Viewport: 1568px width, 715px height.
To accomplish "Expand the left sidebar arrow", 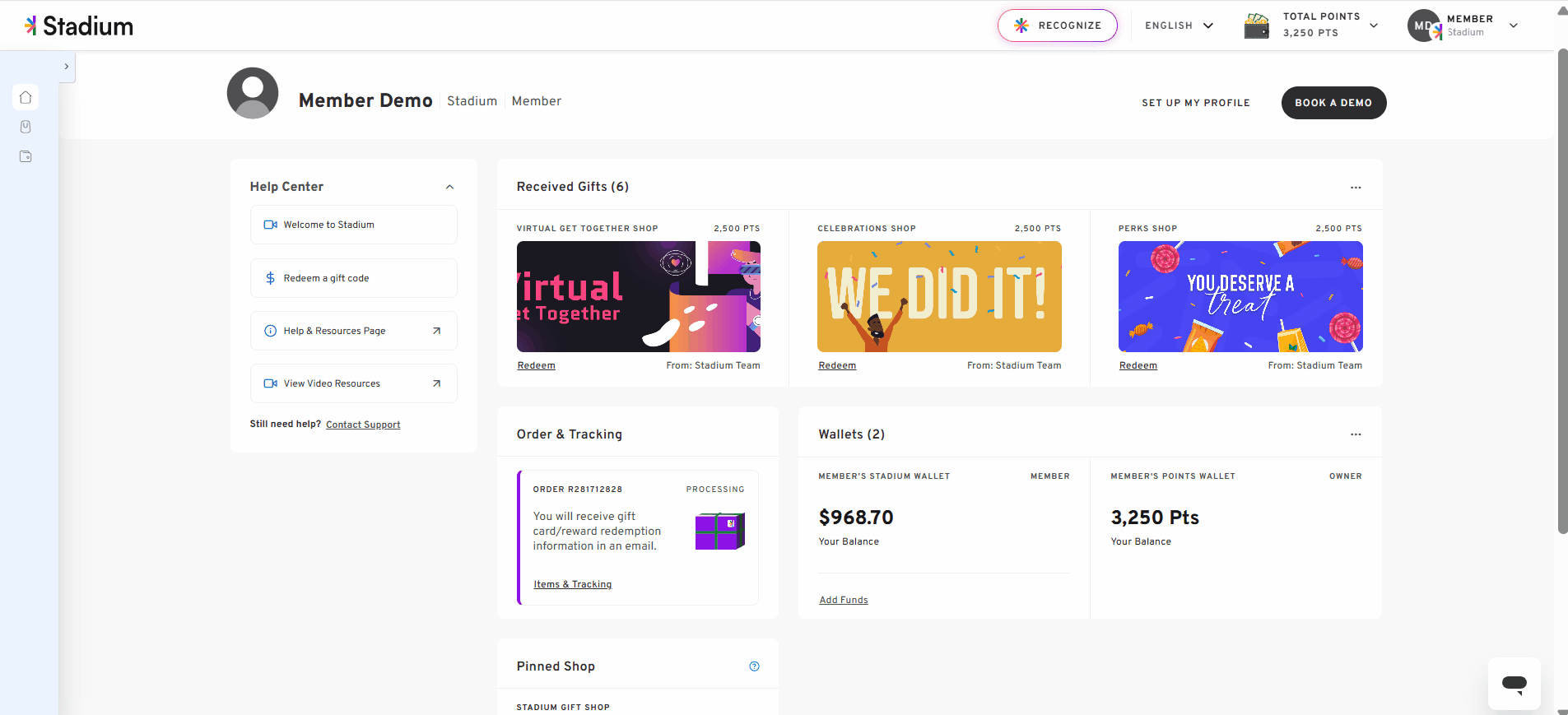I will click(x=67, y=67).
